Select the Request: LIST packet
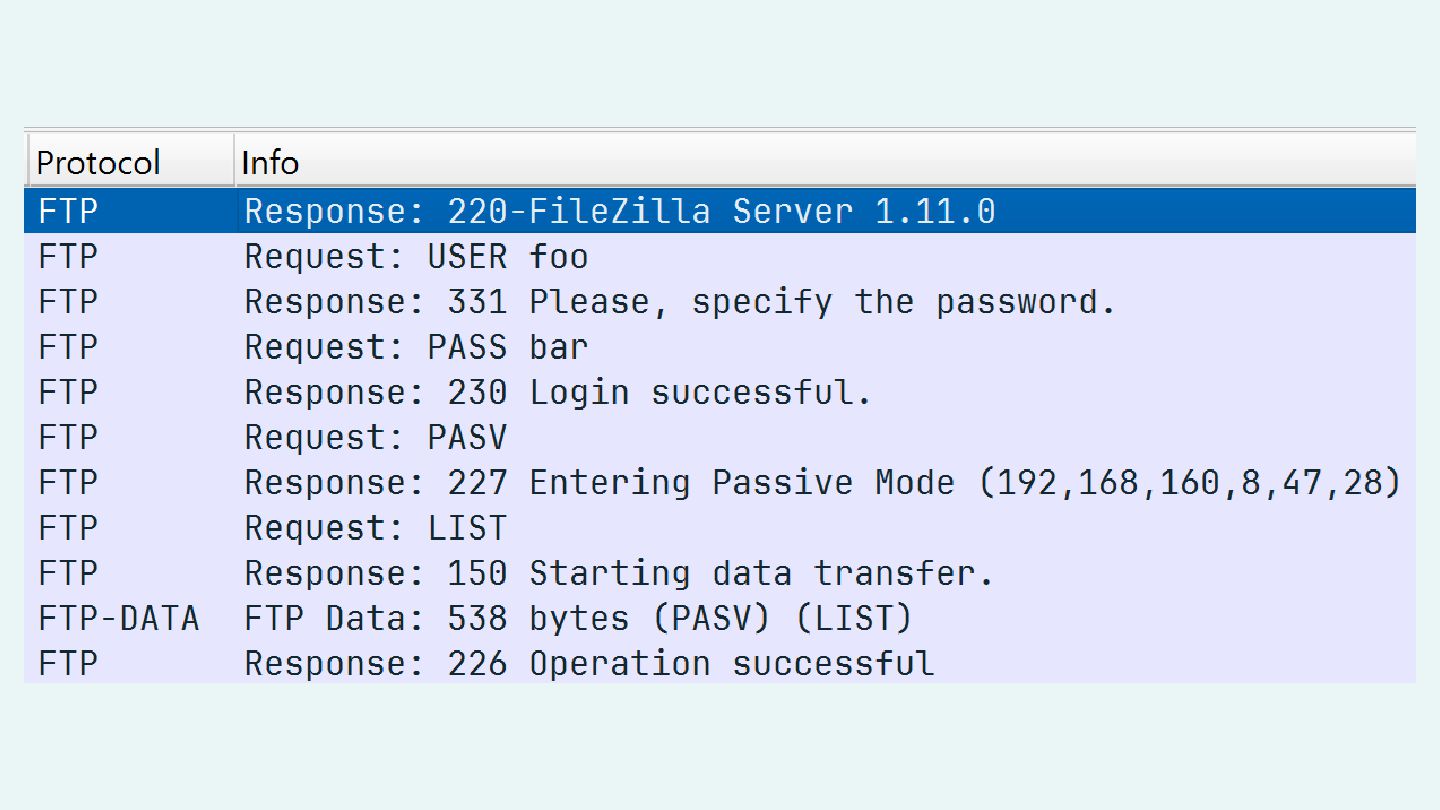The image size is (1440, 810). pyautogui.click(x=720, y=528)
